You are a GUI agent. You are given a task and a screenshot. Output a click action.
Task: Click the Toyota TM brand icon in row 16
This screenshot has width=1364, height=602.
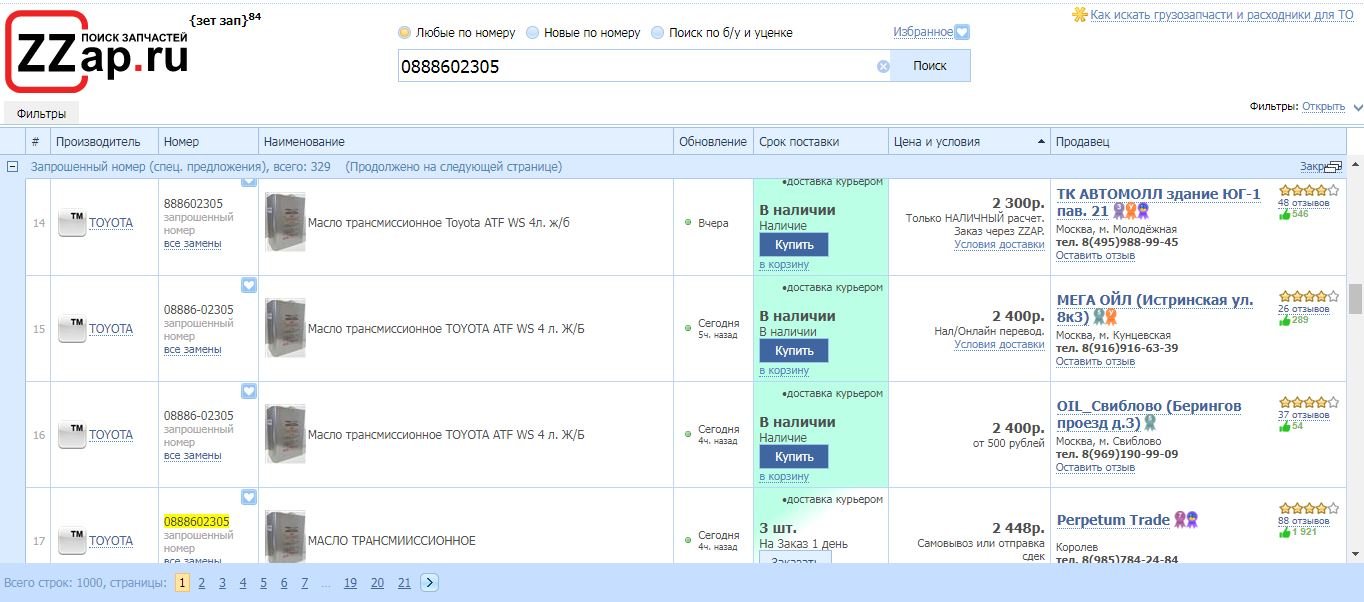point(72,435)
